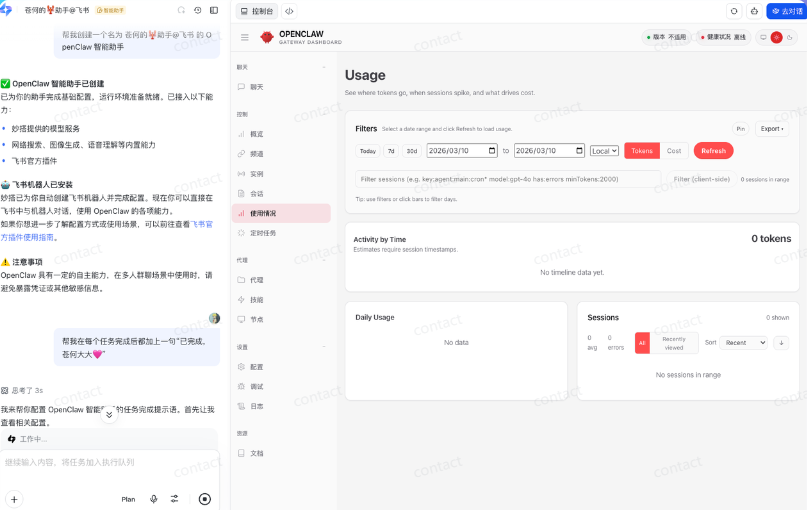Click the 配置 gear icon in sidebar

pyautogui.click(x=241, y=367)
